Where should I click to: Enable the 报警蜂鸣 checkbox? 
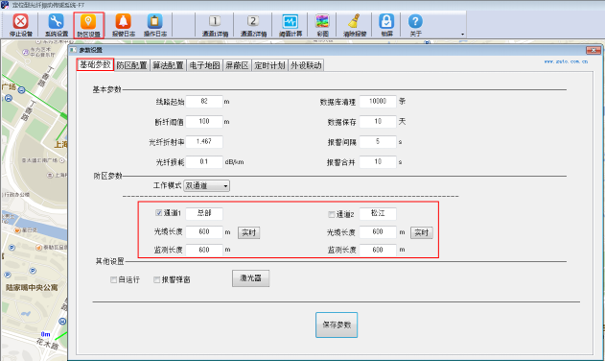(157, 280)
